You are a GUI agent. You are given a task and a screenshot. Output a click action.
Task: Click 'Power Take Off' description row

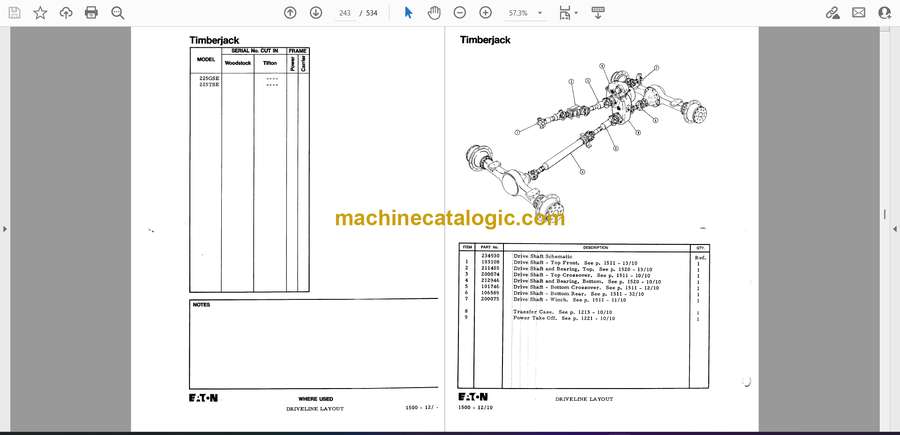tap(564, 318)
